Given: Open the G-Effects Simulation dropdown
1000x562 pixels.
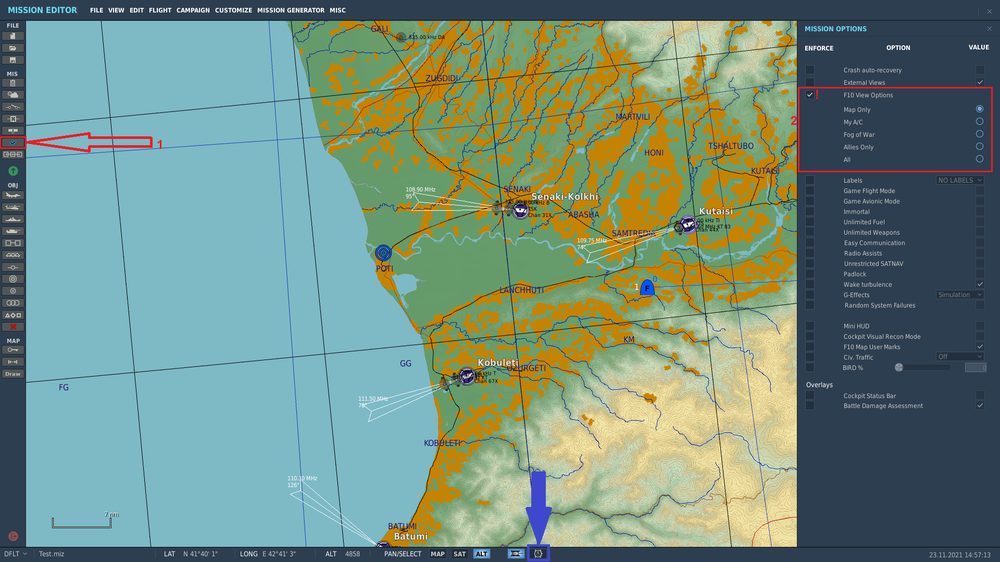Looking at the screenshot, I should 960,295.
